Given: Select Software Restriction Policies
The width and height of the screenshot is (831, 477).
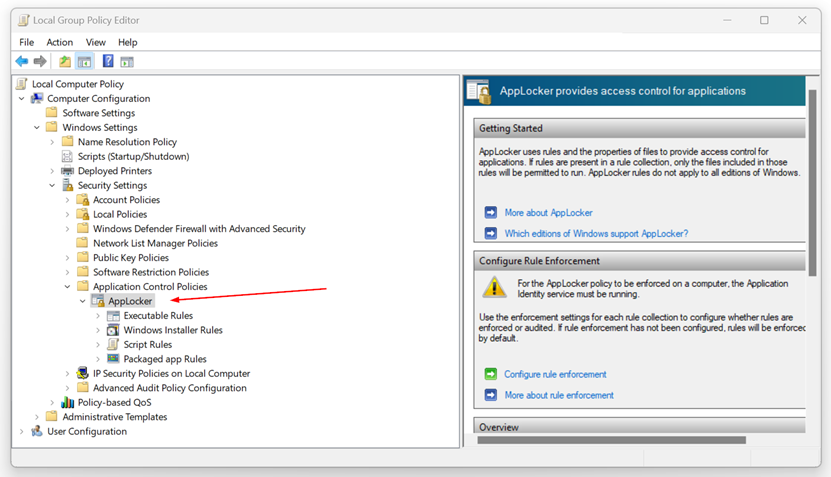Looking at the screenshot, I should [x=151, y=272].
